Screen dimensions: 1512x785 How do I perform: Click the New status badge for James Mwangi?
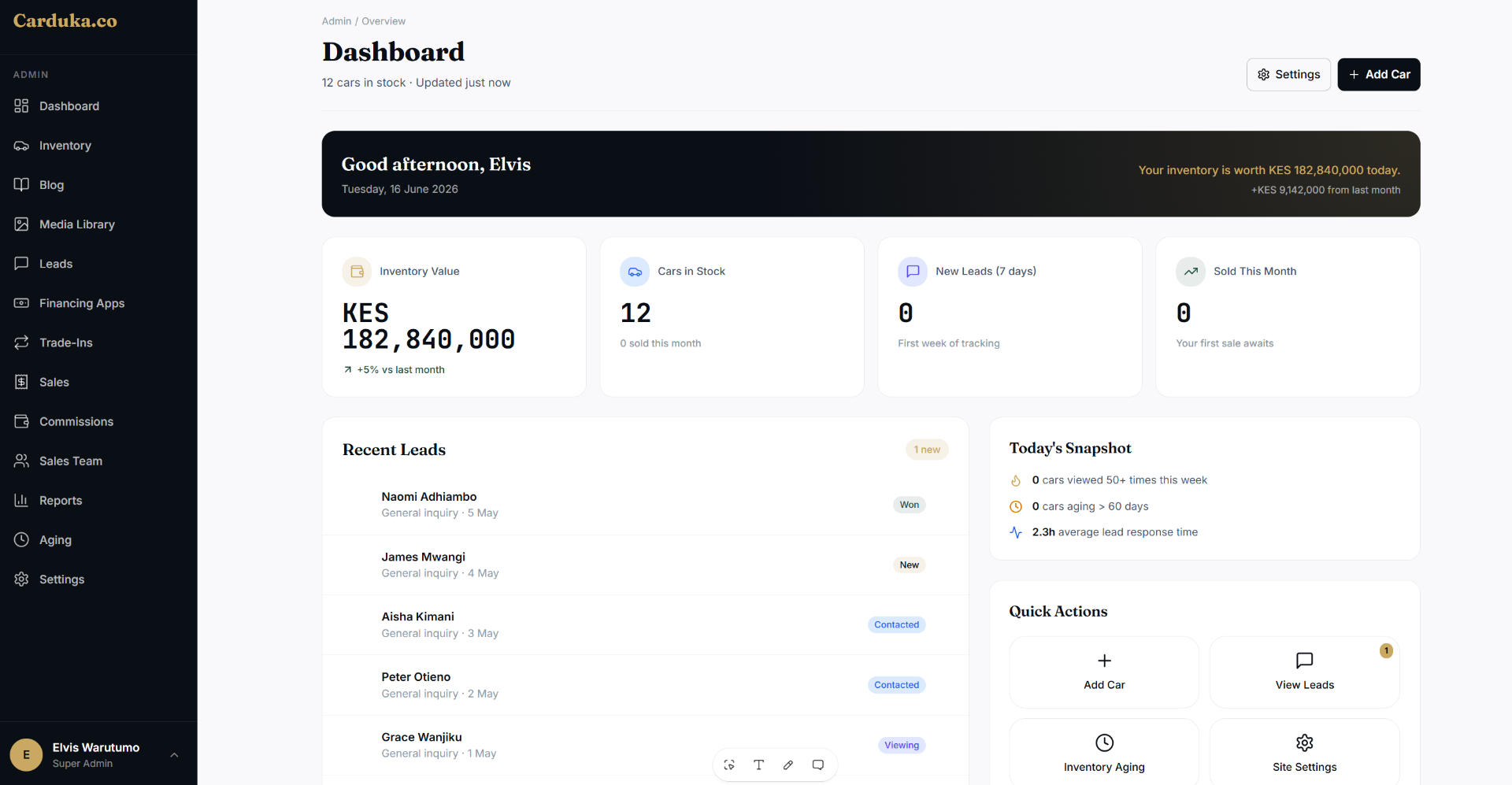click(909, 565)
